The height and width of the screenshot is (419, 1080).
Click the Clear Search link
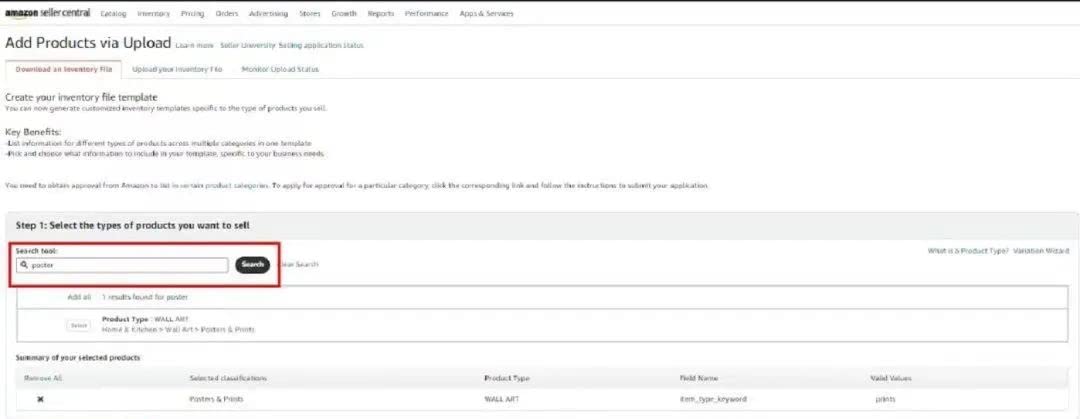(x=298, y=265)
